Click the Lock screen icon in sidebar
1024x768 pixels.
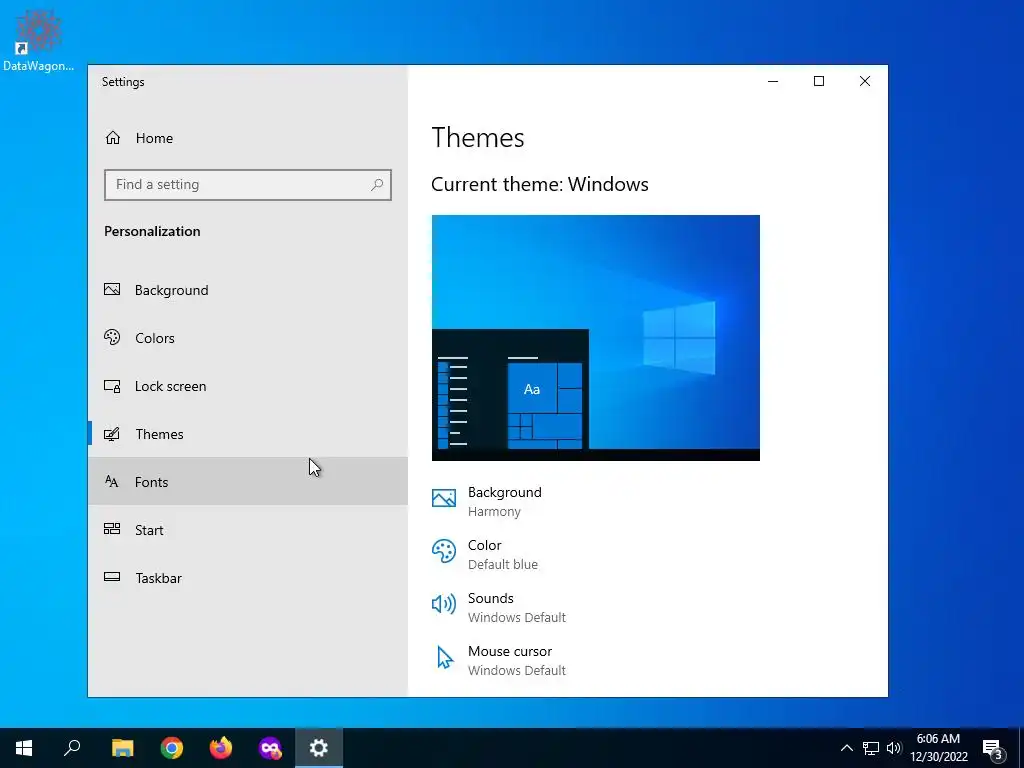click(112, 386)
